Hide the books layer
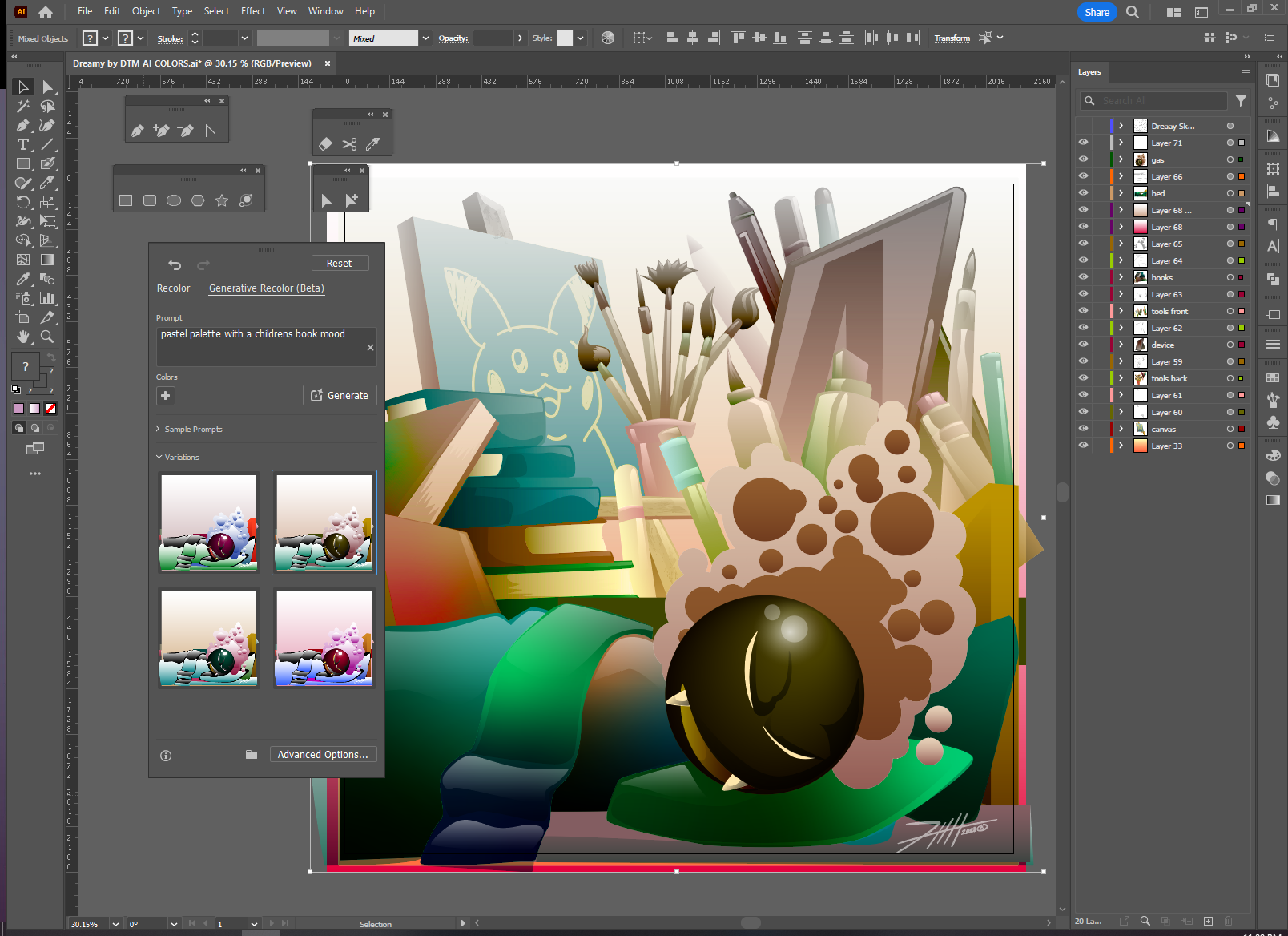The image size is (1288, 936). (1083, 277)
